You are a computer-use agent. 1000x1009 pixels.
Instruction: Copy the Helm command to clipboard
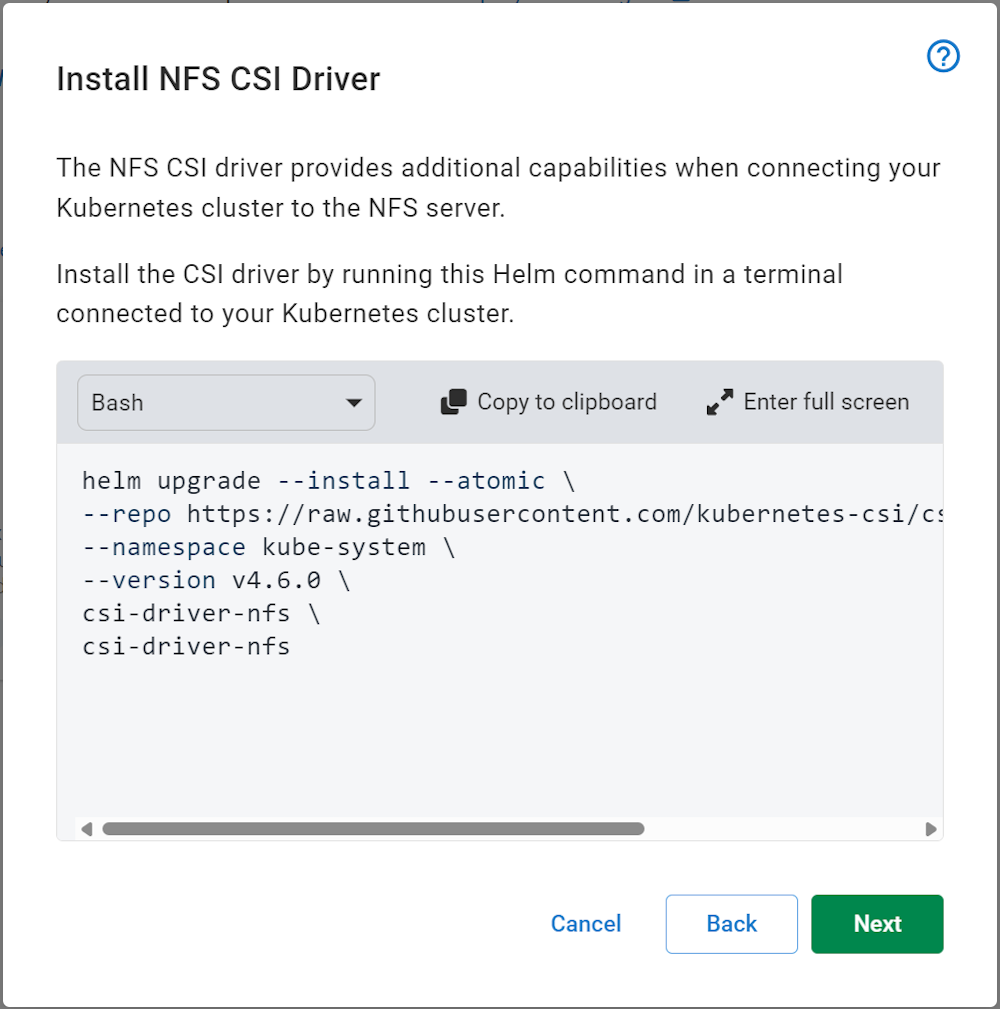click(548, 402)
